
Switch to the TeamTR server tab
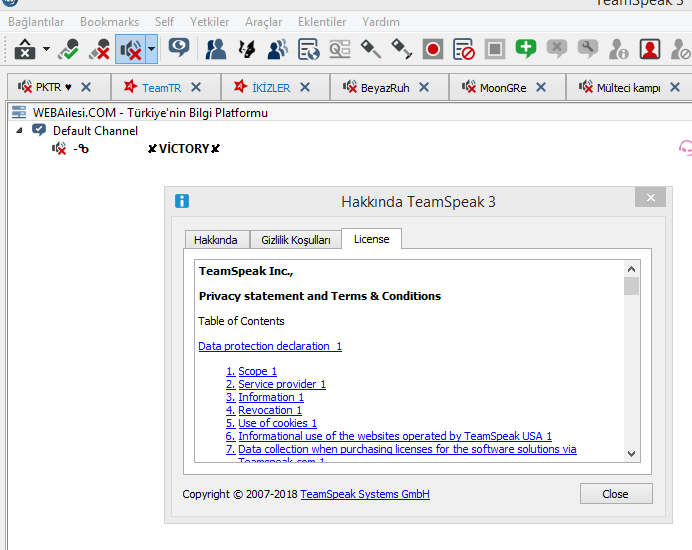pos(161,88)
